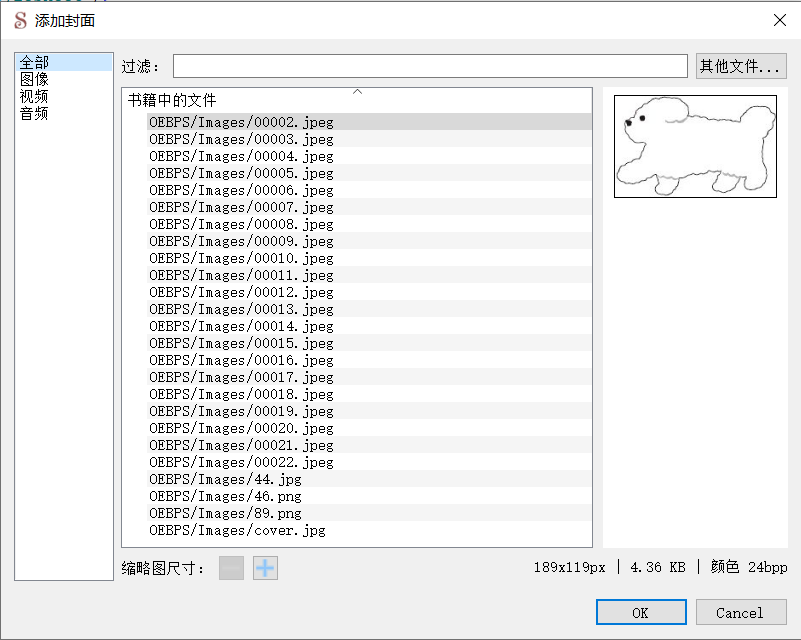Screen dimensions: 801x640
Task: Open 其他文件... to browse other files
Action: tap(741, 66)
